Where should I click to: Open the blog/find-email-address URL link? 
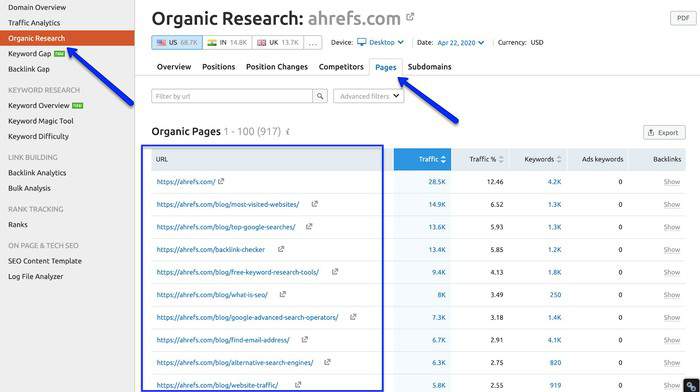click(223, 340)
